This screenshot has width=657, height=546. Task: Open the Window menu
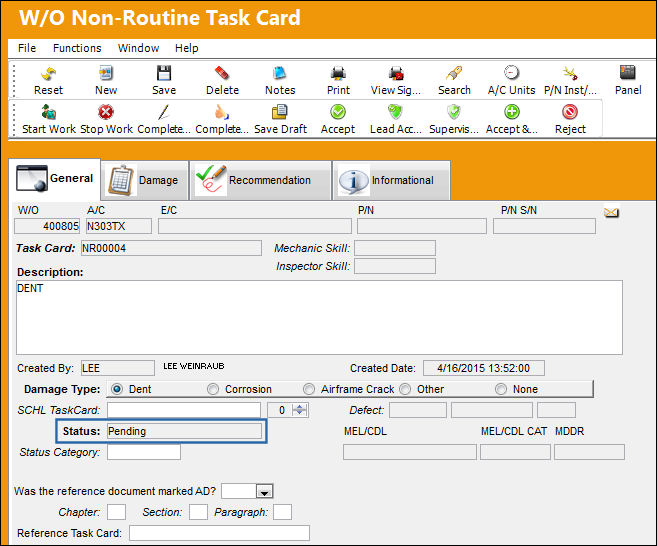pyautogui.click(x=138, y=48)
